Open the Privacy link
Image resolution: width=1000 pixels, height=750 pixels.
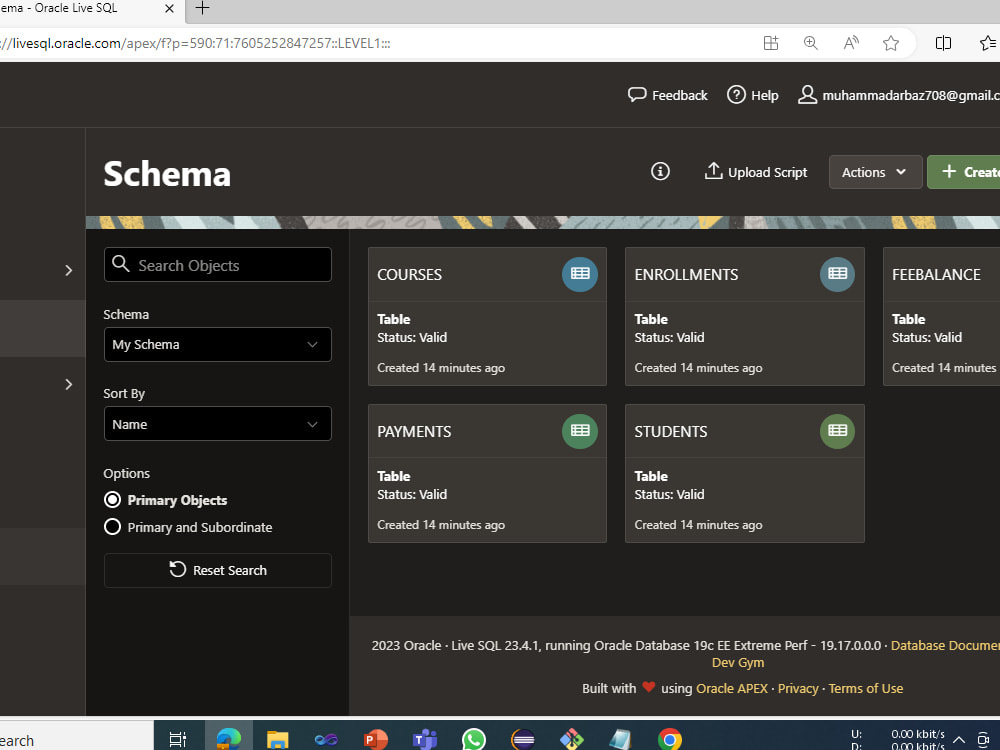click(x=798, y=689)
